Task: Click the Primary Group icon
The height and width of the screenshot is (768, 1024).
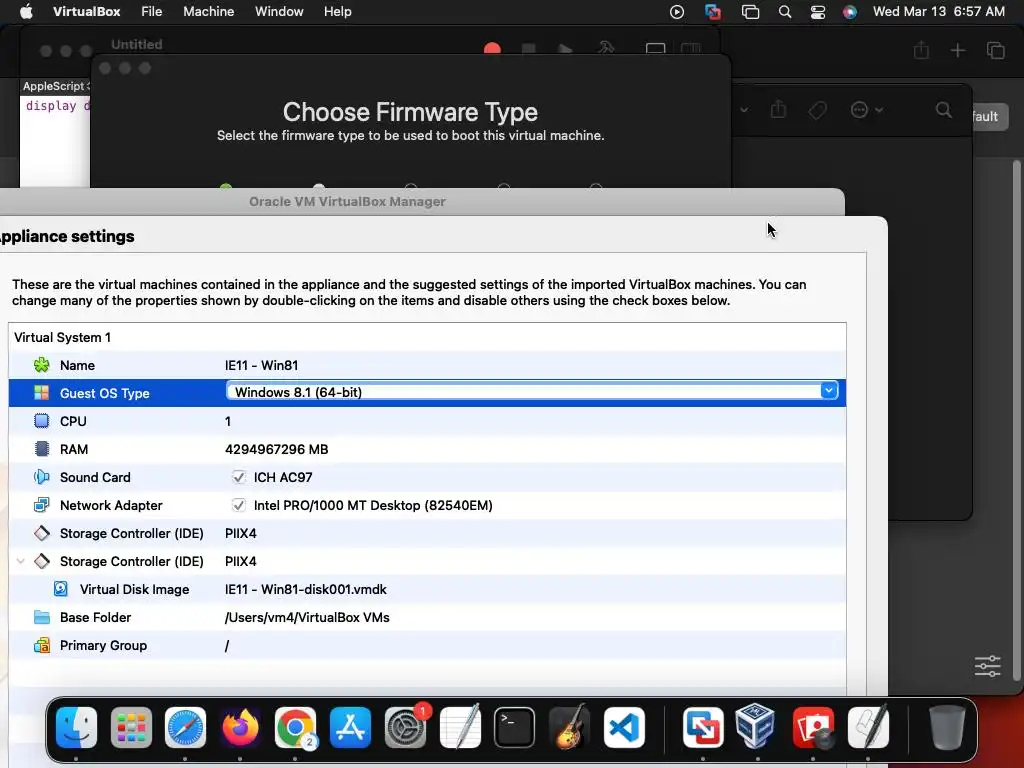Action: 42,645
